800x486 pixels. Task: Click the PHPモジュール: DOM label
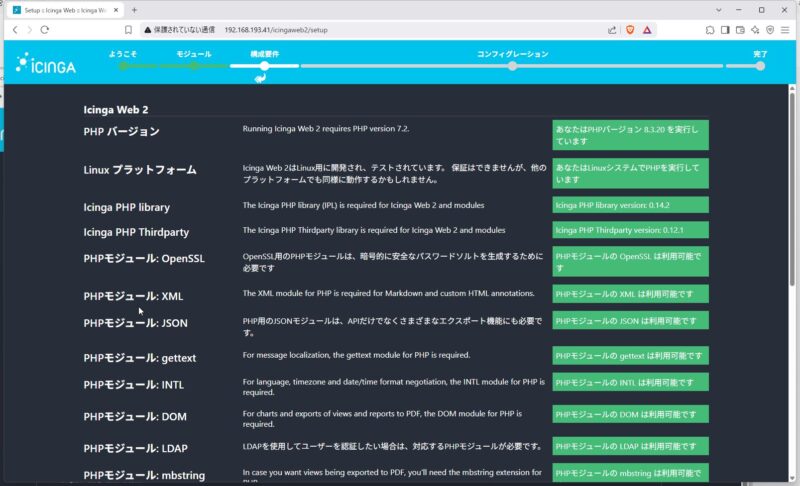pyautogui.click(x=135, y=417)
